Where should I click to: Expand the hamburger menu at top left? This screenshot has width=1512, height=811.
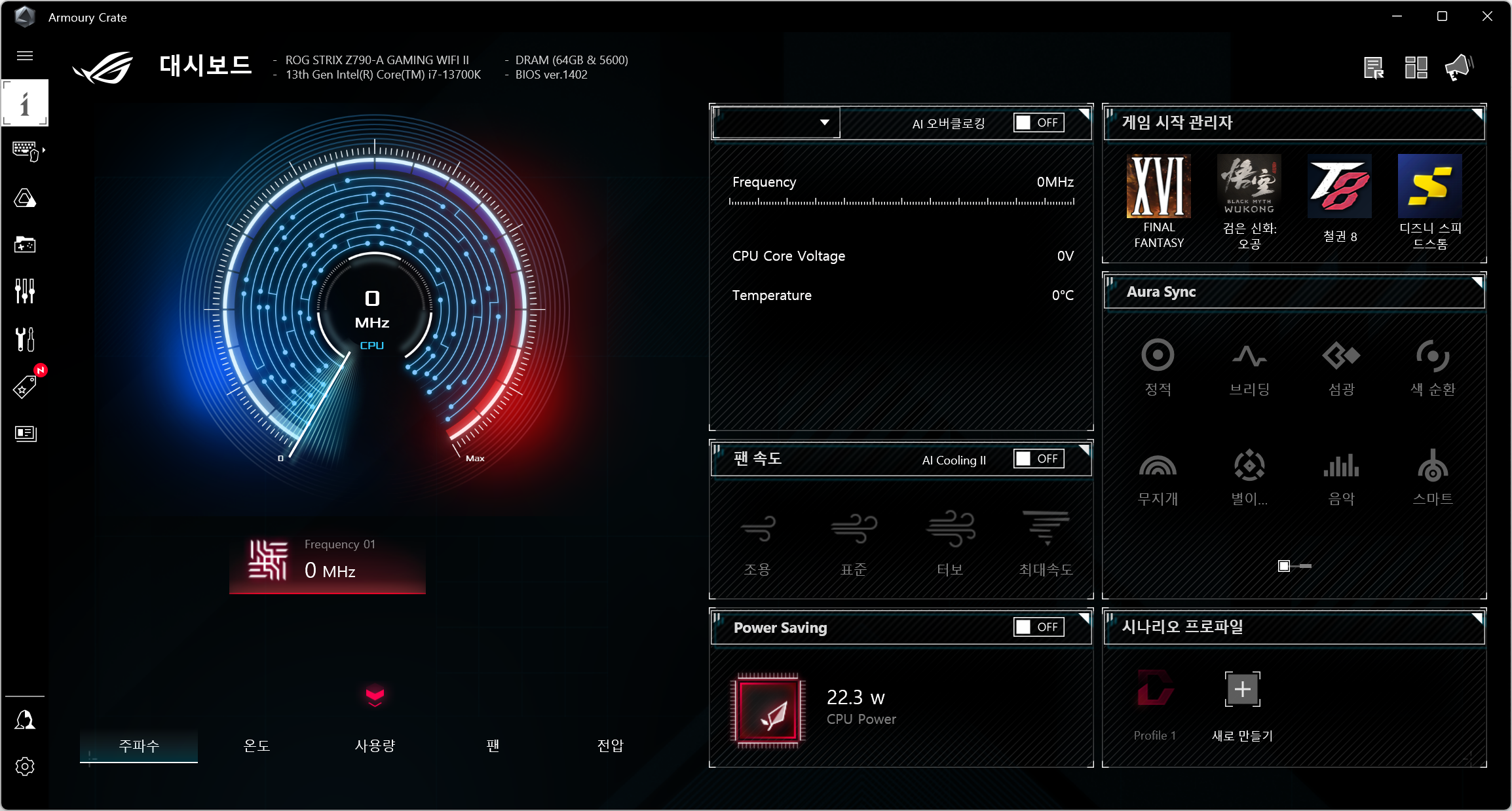[x=25, y=56]
